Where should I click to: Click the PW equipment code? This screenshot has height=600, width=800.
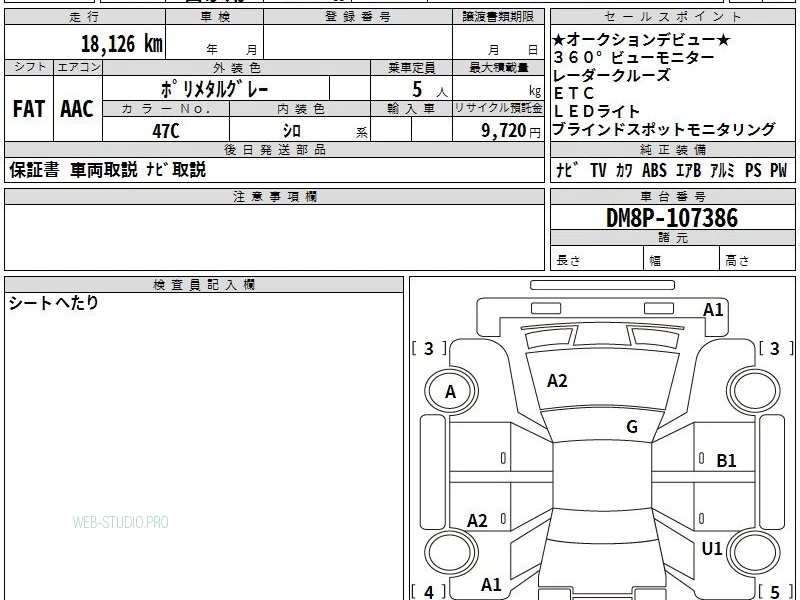779,170
